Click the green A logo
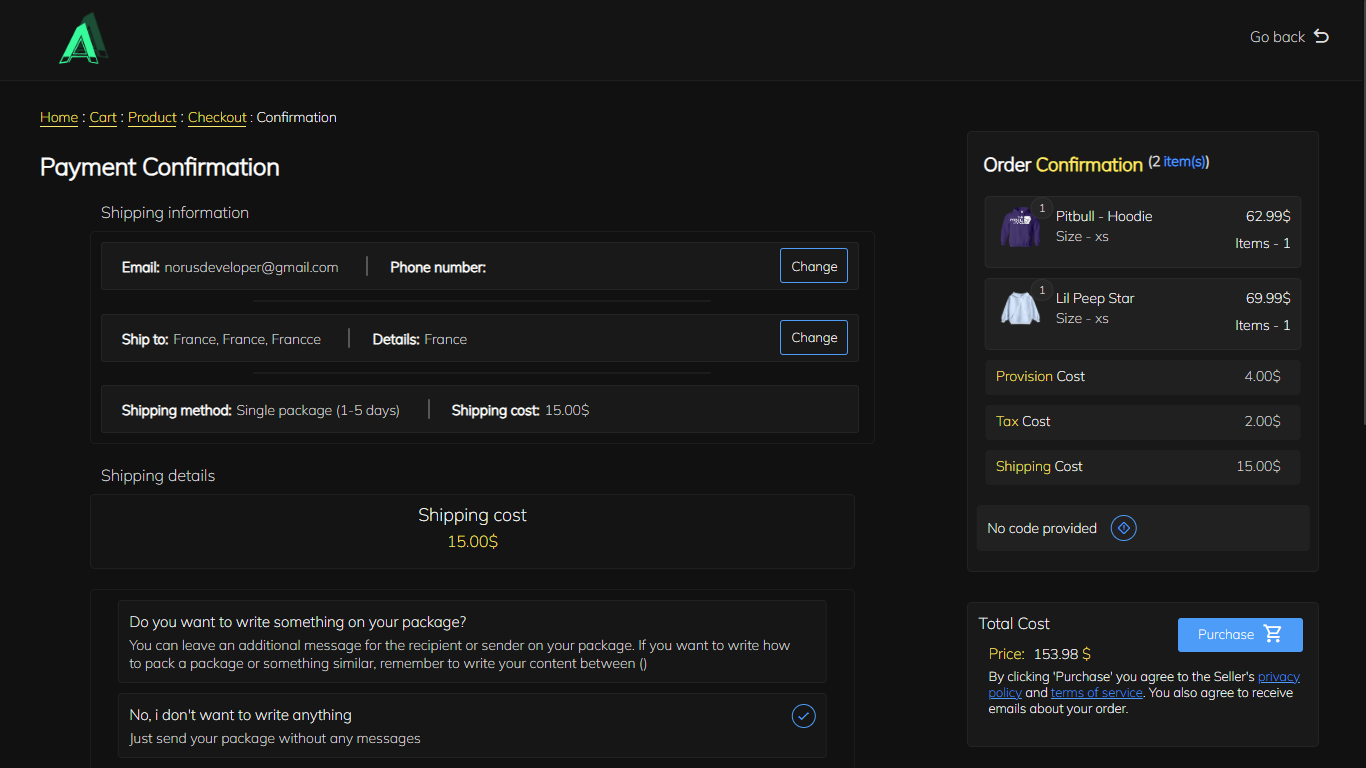 83,39
